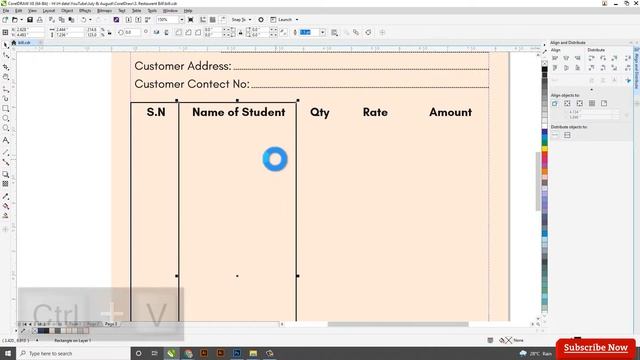Viewport: 640px width, 360px height.
Task: Click Distribute Left icon in Distribute section
Action: click(x=591, y=58)
